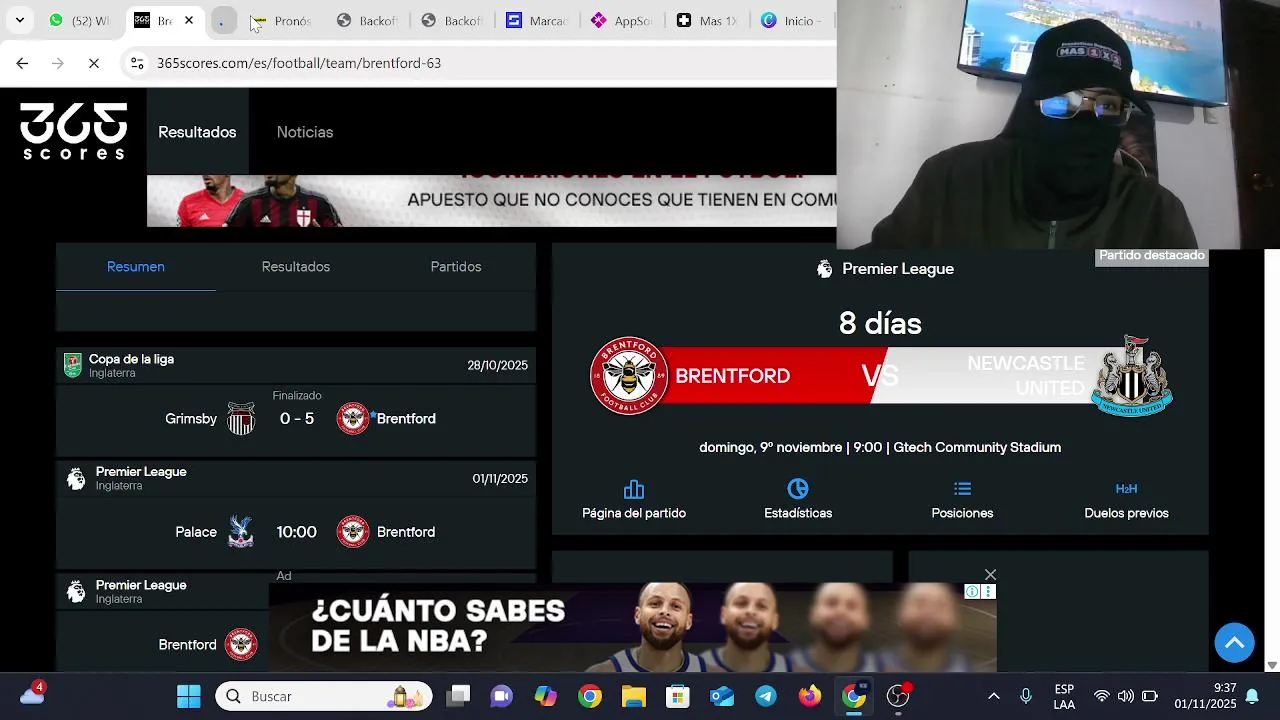The height and width of the screenshot is (720, 1280).
Task: Stop loading the page with the X button
Action: 94,63
